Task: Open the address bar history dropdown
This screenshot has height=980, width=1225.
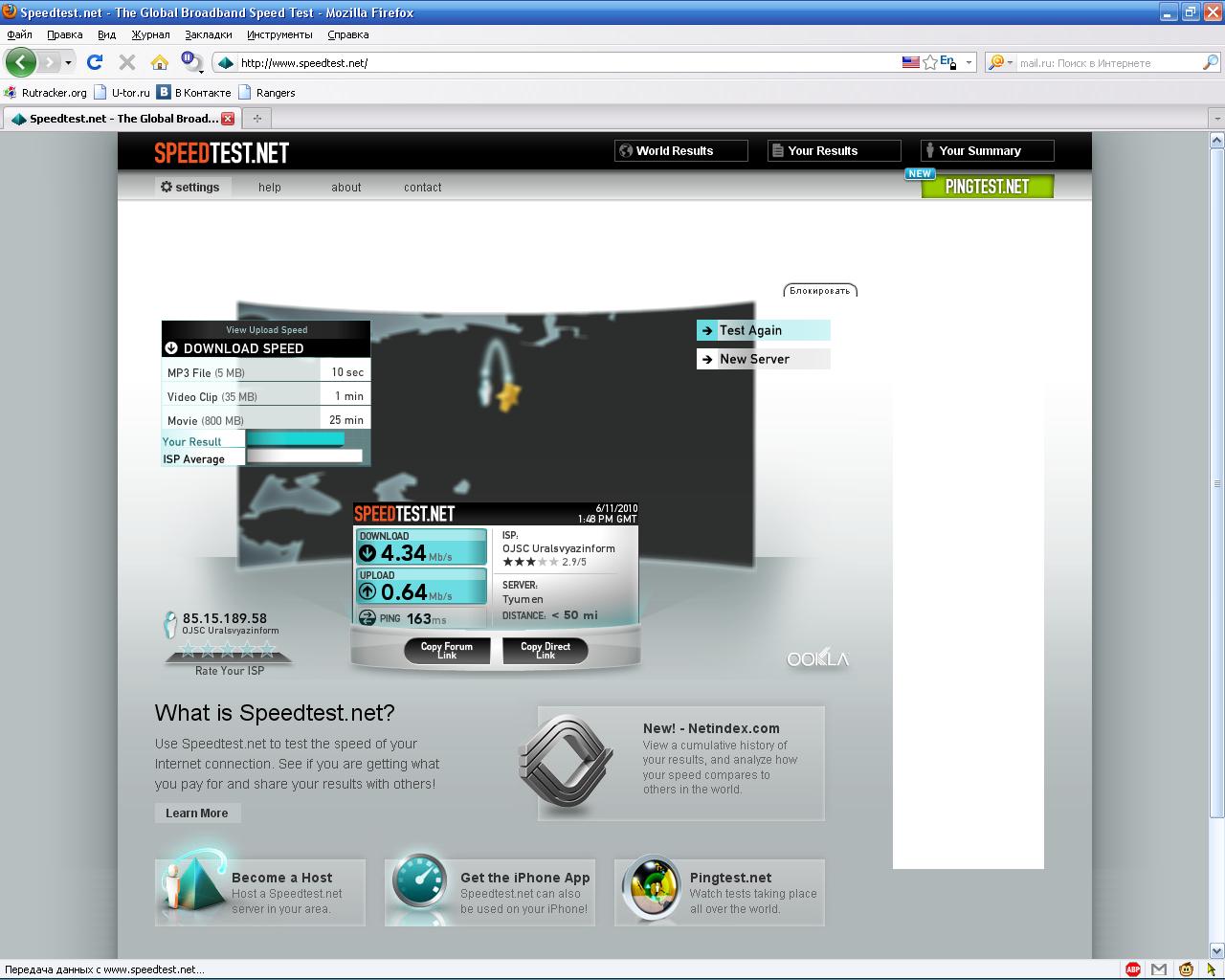Action: [x=969, y=63]
